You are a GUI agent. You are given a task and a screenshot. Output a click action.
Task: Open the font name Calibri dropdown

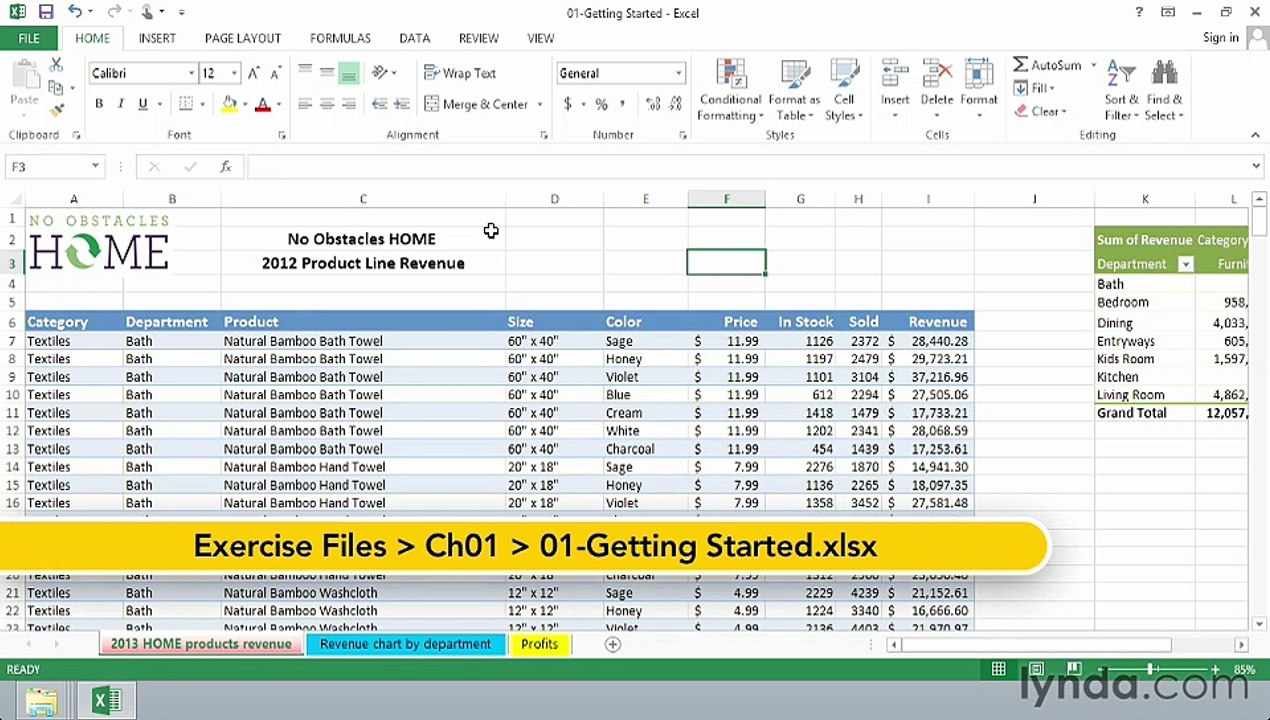(x=191, y=73)
